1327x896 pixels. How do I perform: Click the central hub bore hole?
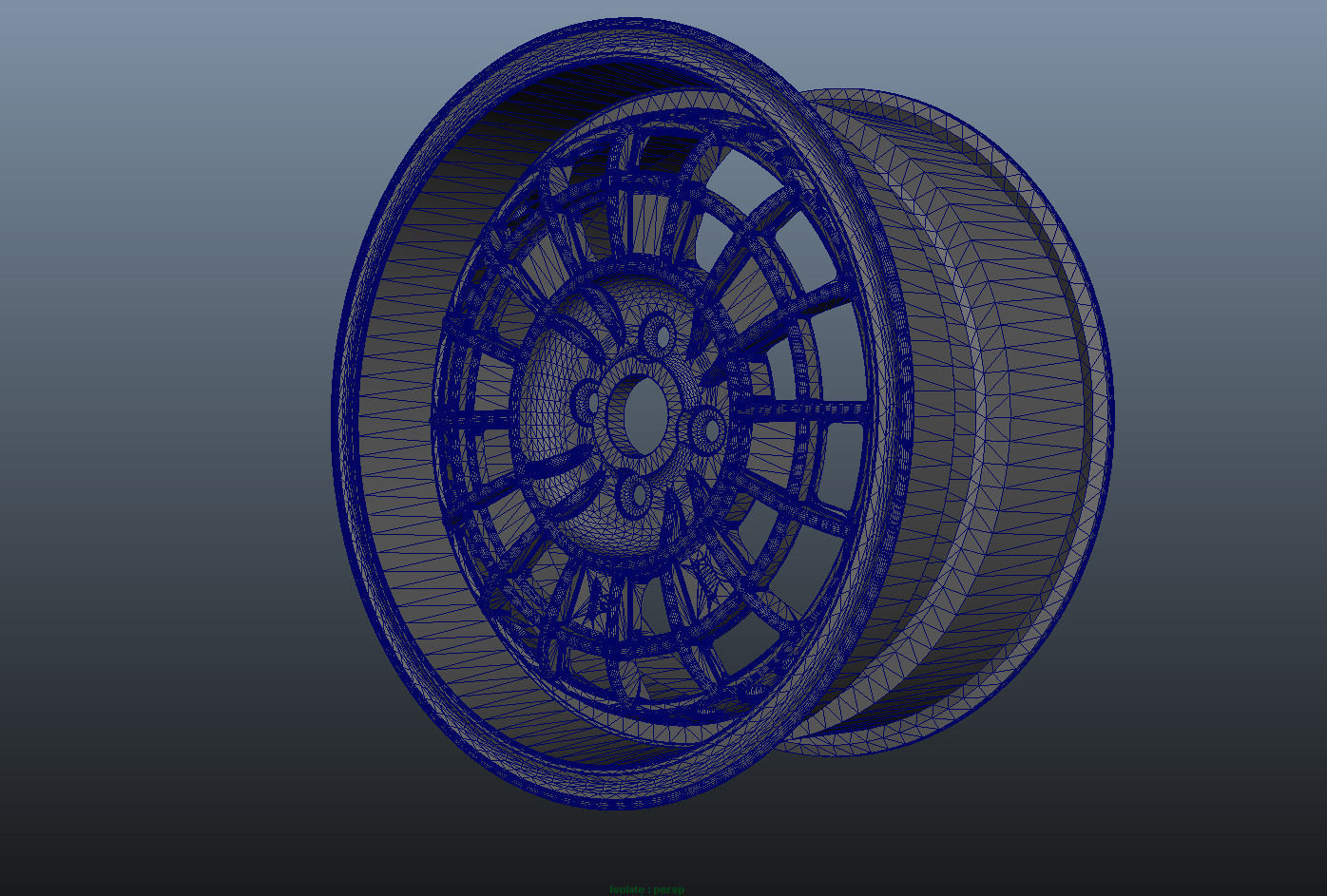(643, 413)
